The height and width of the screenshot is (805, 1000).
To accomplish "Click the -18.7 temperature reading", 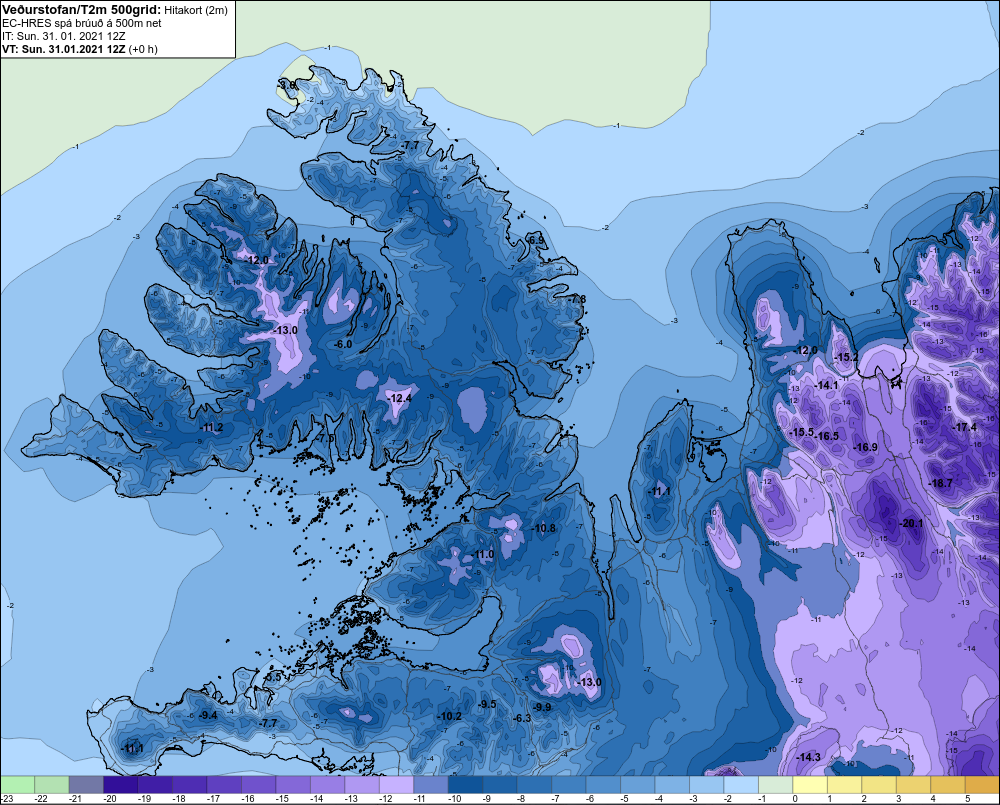I will (x=940, y=484).
